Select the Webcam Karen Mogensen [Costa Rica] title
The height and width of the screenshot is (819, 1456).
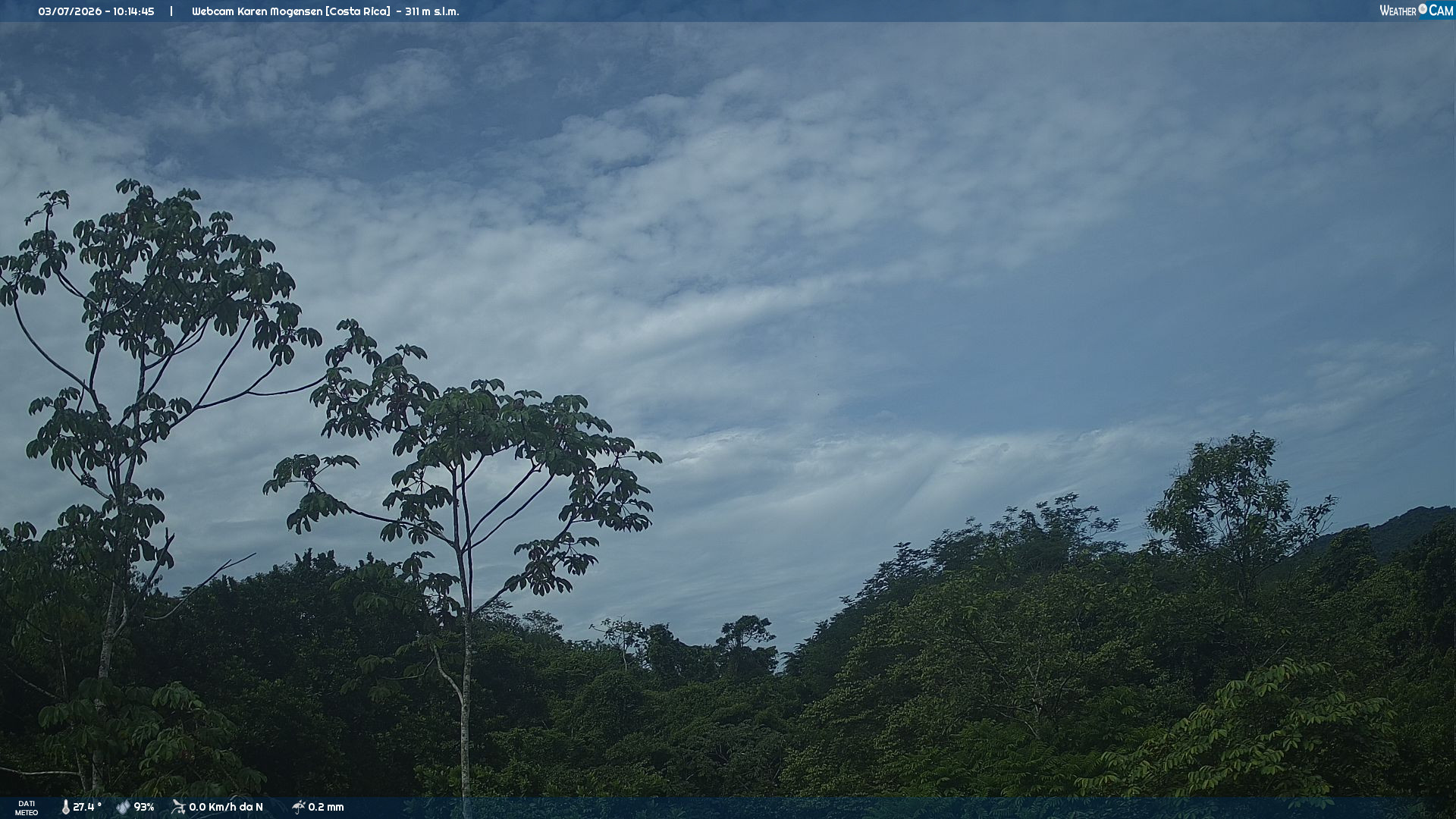[291, 11]
